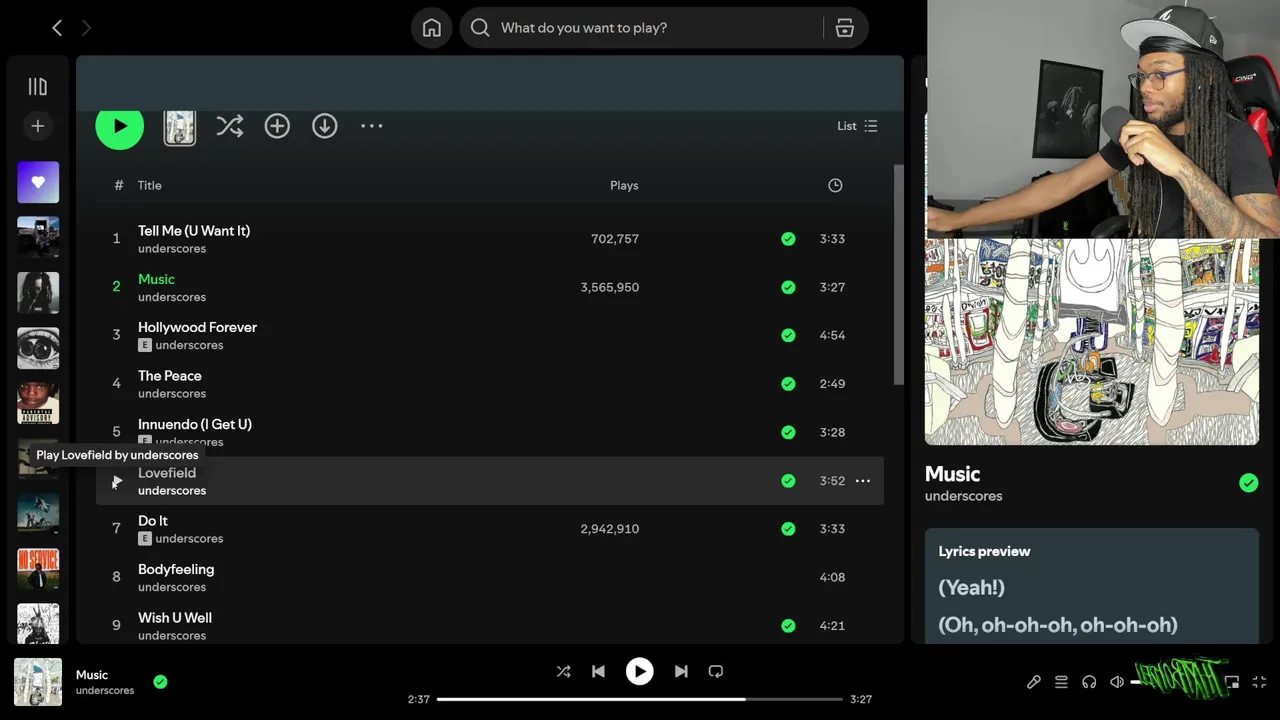This screenshot has height=720, width=1280.
Task: Open the List view dropdown
Action: point(857,126)
